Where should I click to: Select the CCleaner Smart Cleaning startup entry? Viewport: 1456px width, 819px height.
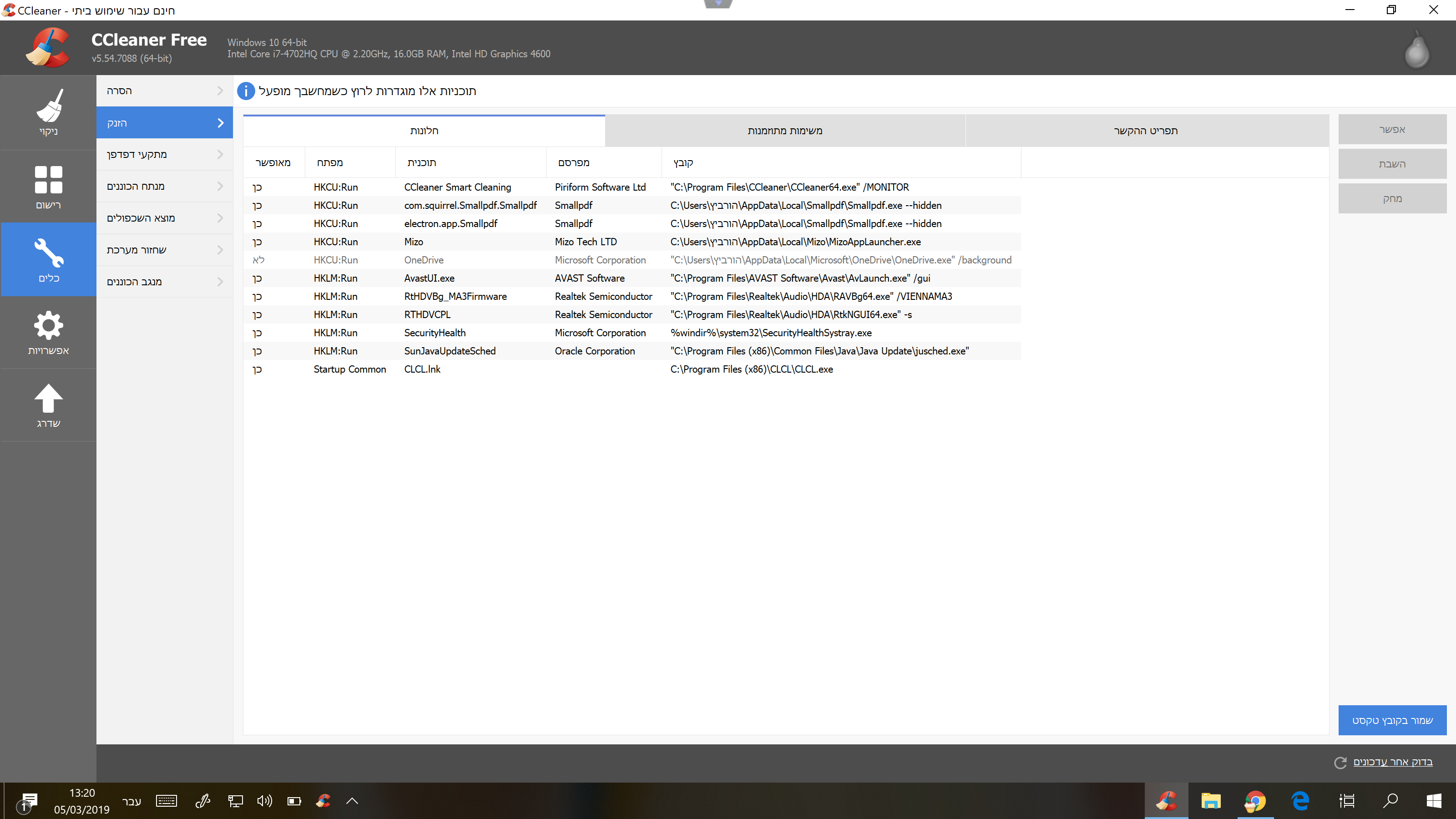point(632,187)
